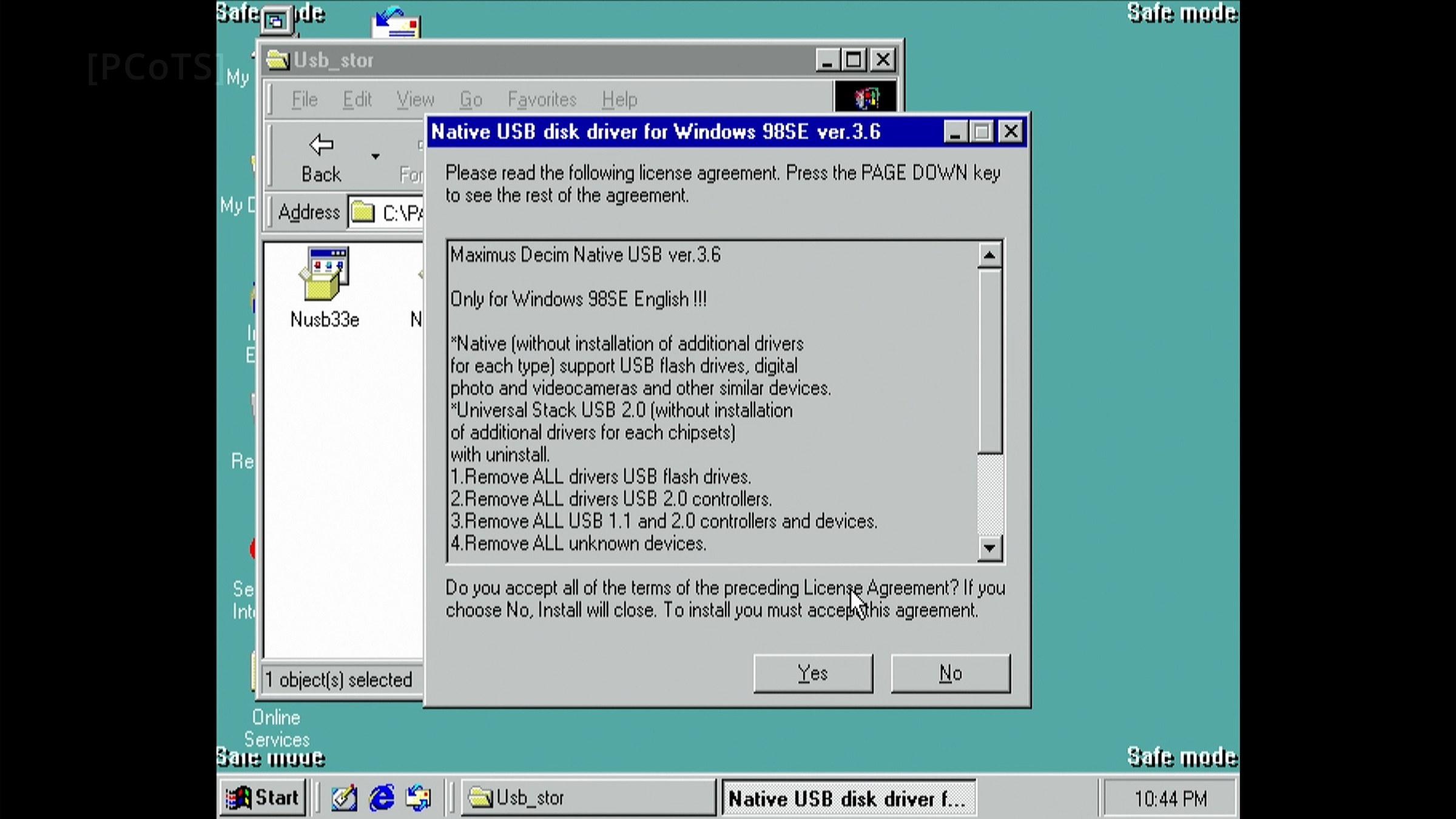Switch to Usb_stor taskbar button
Viewport: 1456px width, 819px height.
[588, 797]
